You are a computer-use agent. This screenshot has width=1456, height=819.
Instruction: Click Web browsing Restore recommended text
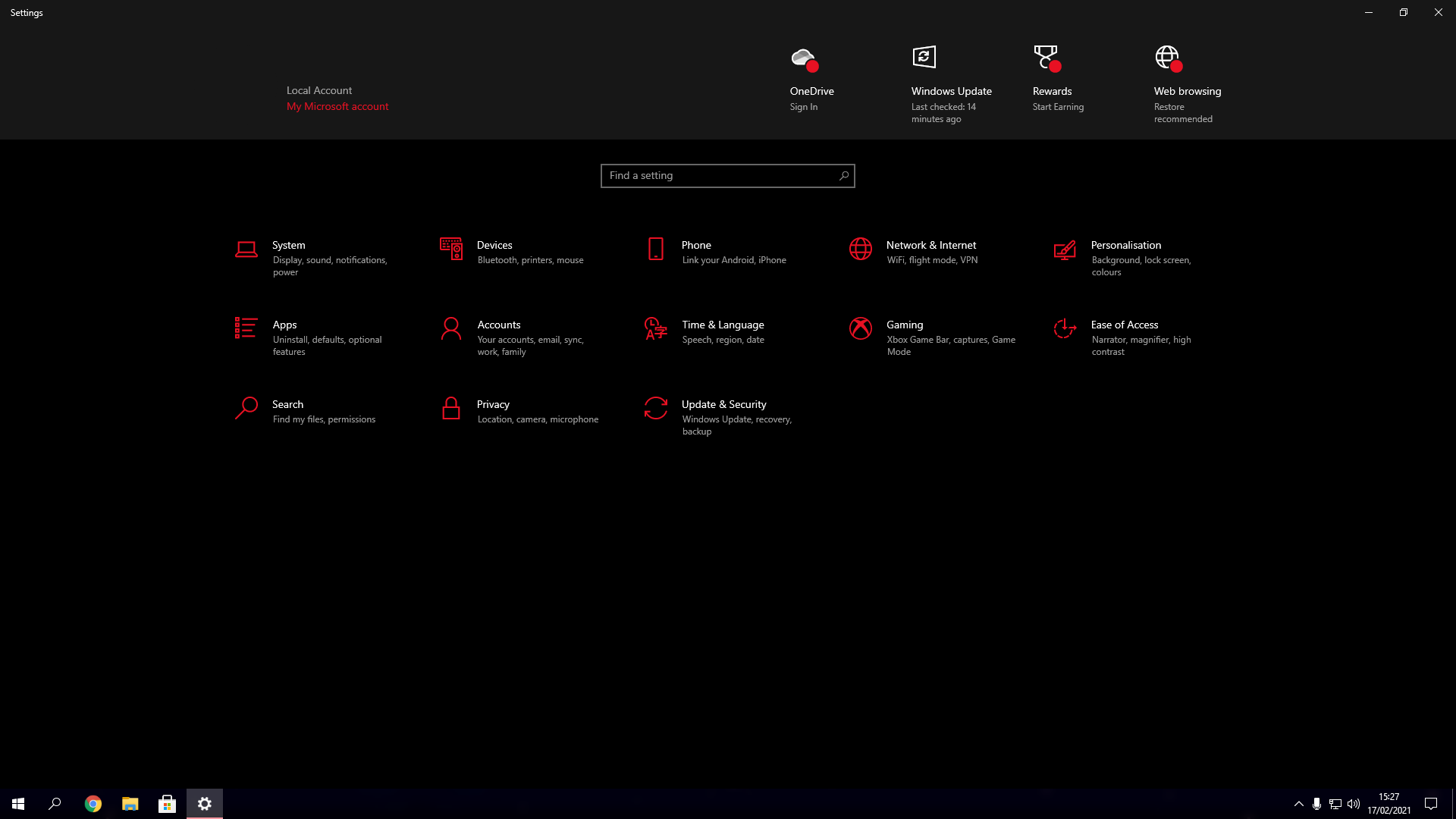[1183, 113]
